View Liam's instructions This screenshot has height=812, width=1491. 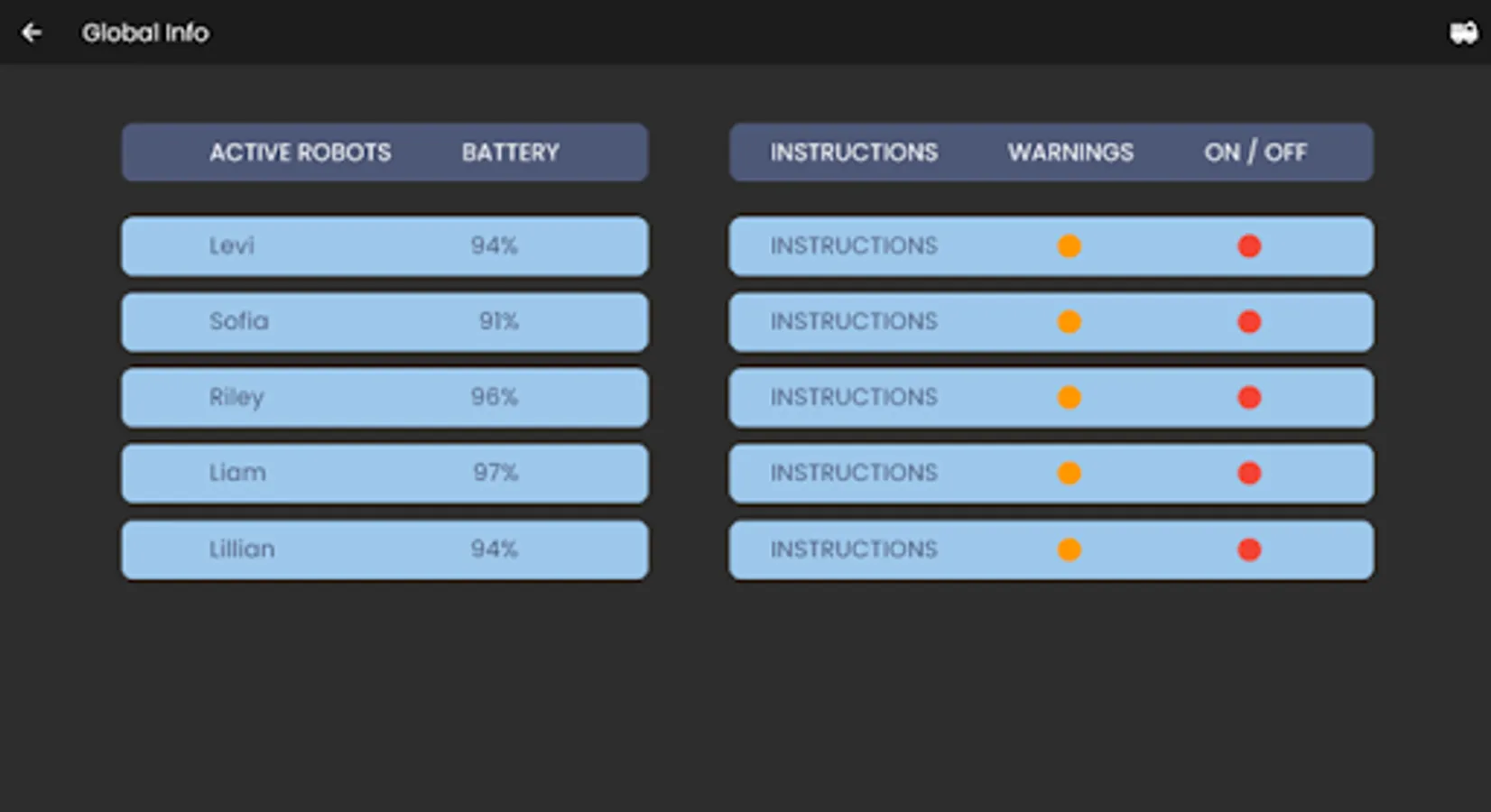853,473
